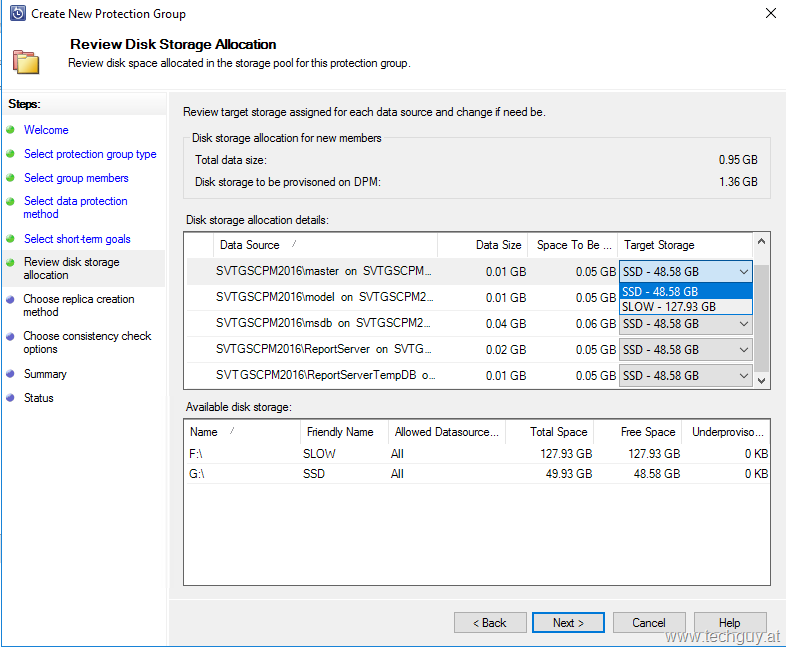Open target storage dropdown for ReportServerTempDB row
786x647 pixels.
point(686,376)
